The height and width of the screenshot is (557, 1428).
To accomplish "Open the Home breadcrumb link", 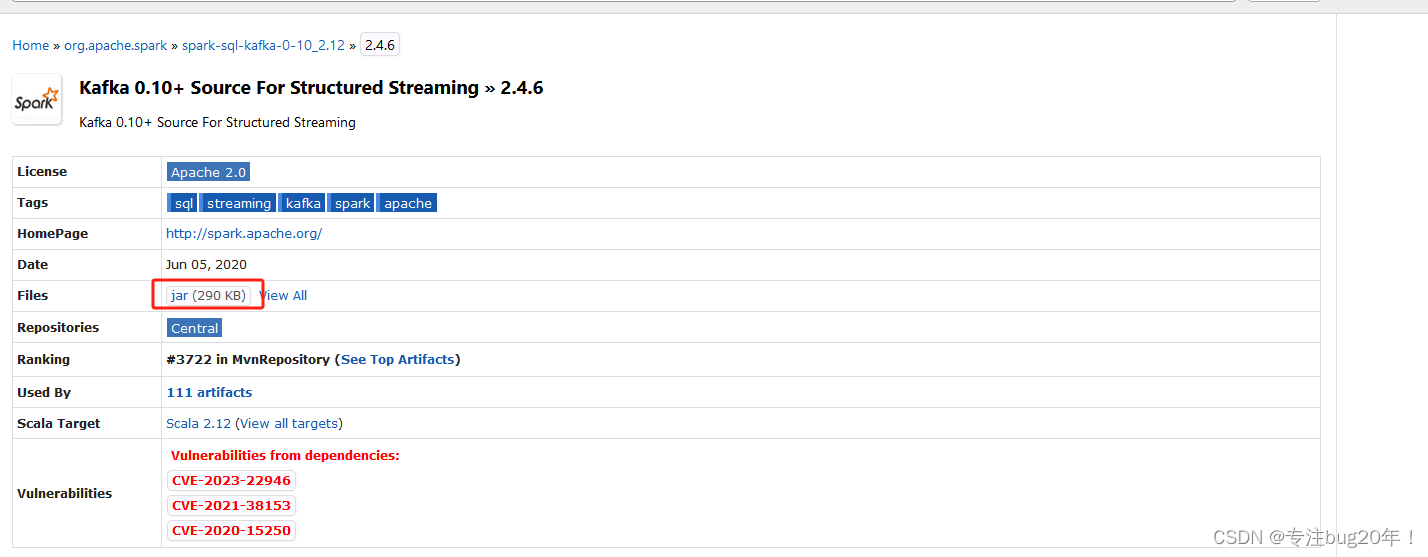I will 30,45.
